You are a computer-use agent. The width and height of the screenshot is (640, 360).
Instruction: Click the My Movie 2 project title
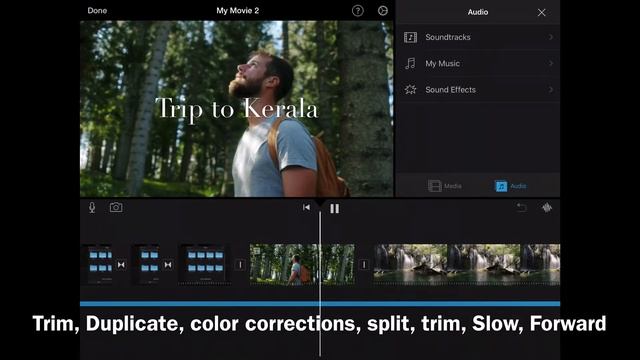pos(238,11)
